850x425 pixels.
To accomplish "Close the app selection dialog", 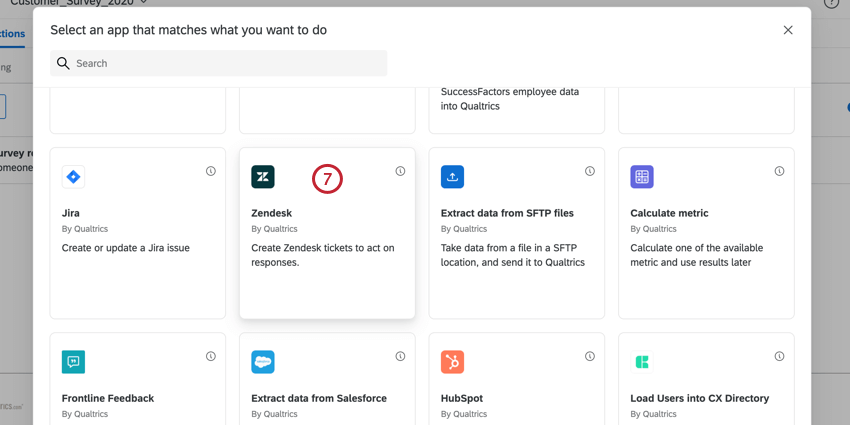I will tap(788, 30).
